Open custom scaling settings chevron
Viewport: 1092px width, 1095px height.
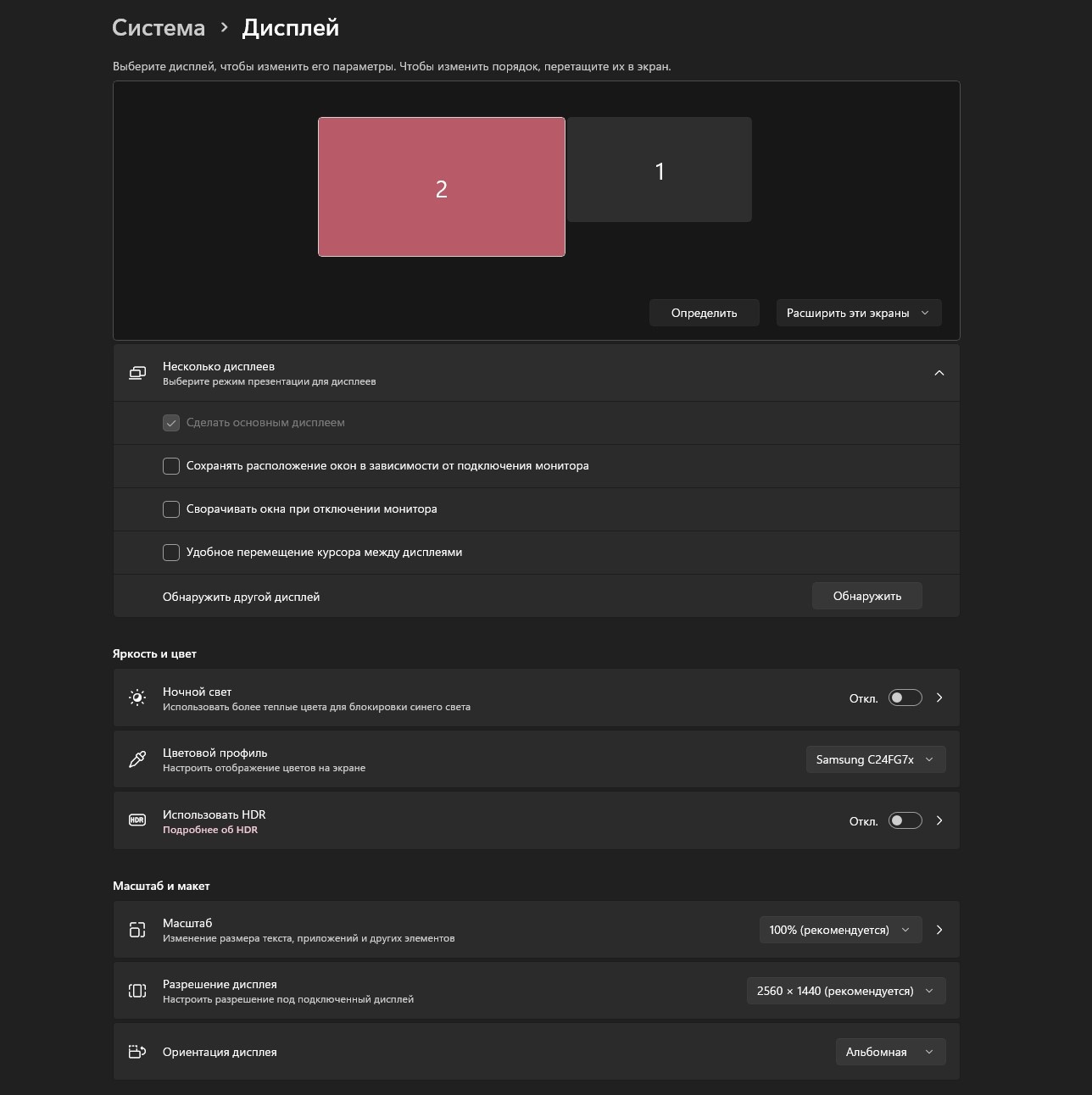(x=939, y=930)
